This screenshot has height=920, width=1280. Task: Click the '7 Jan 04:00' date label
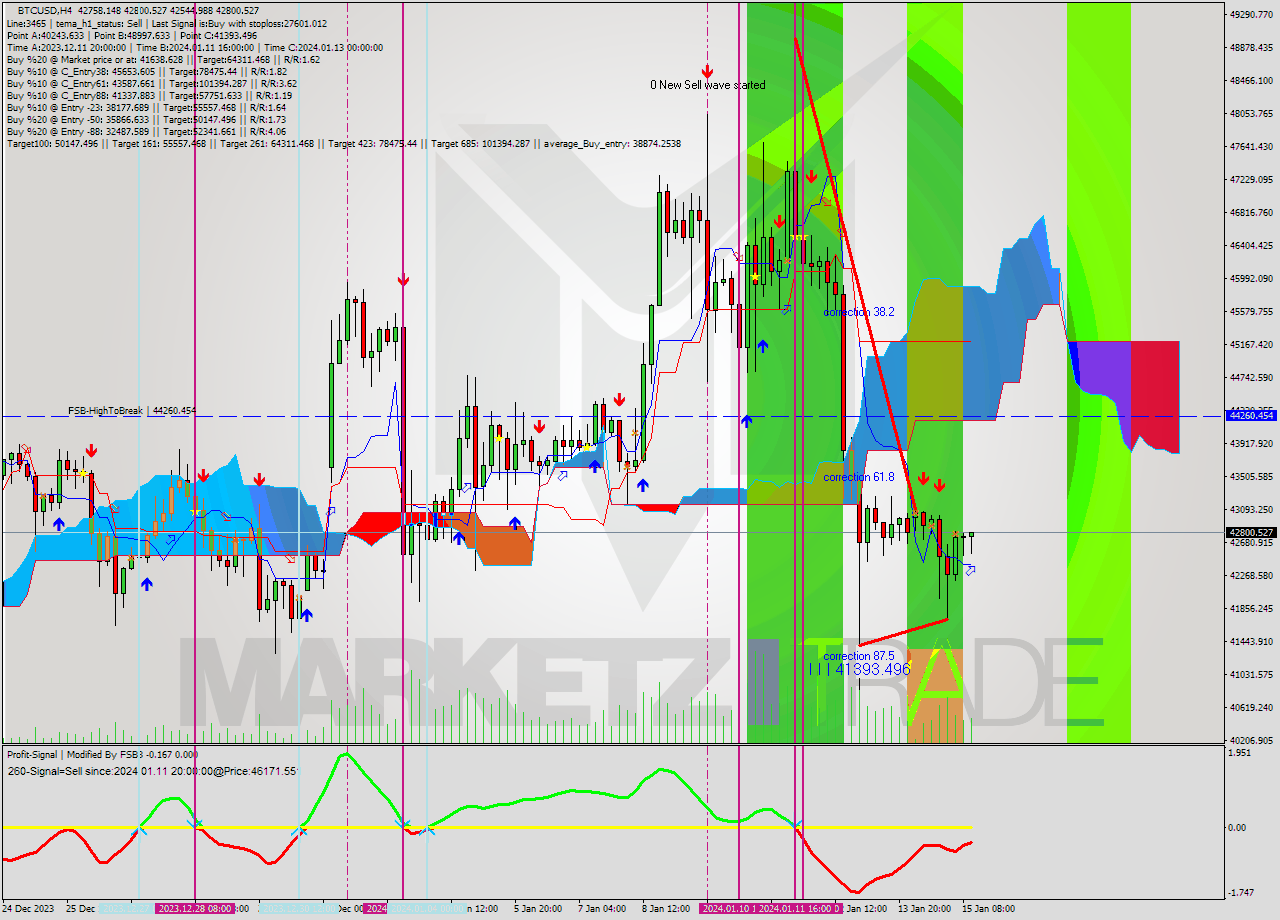click(x=602, y=909)
